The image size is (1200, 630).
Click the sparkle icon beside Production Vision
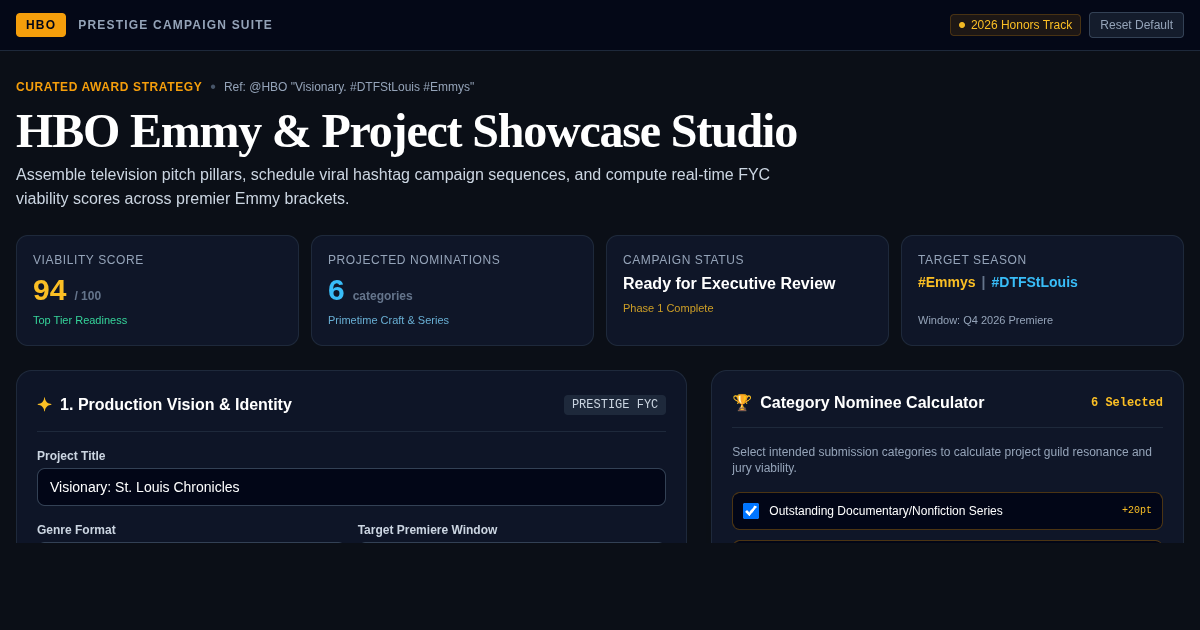click(x=44, y=405)
